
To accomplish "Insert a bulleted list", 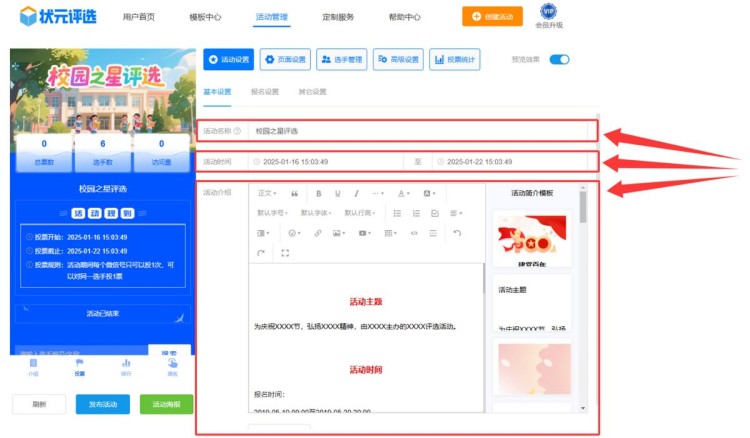I will (398, 213).
